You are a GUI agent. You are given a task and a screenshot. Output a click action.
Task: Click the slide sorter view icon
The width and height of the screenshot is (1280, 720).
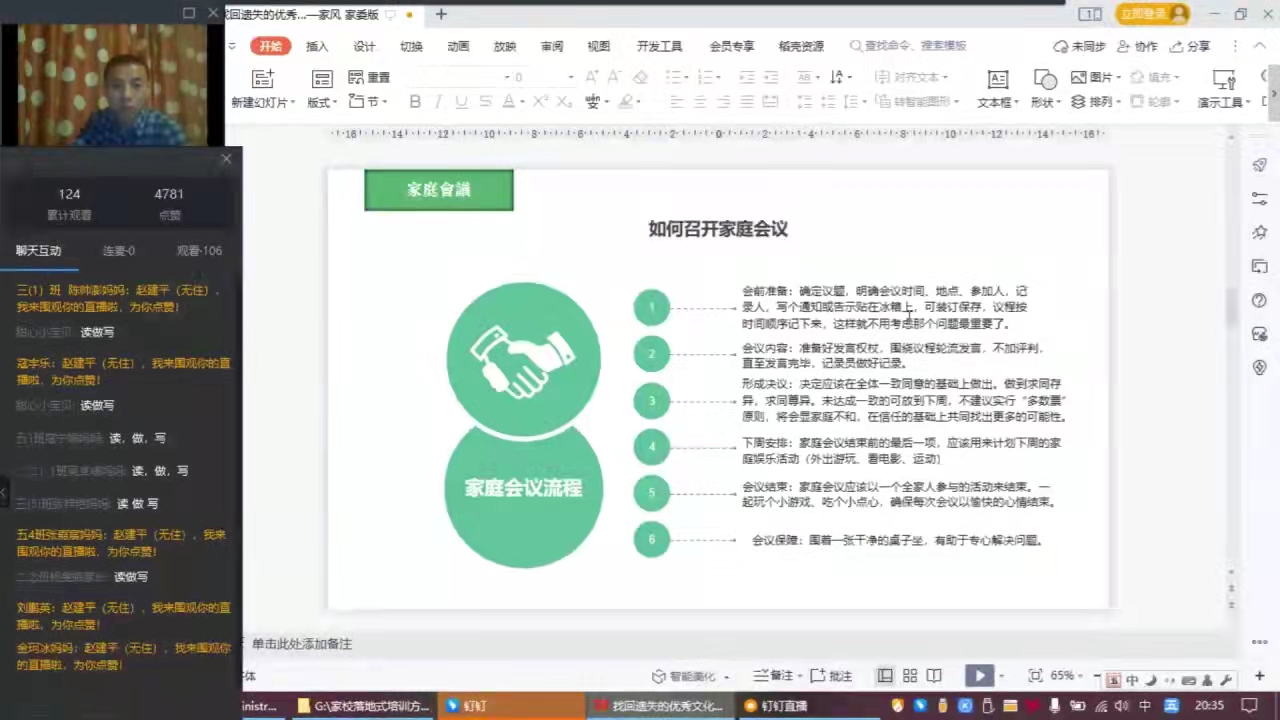point(909,676)
